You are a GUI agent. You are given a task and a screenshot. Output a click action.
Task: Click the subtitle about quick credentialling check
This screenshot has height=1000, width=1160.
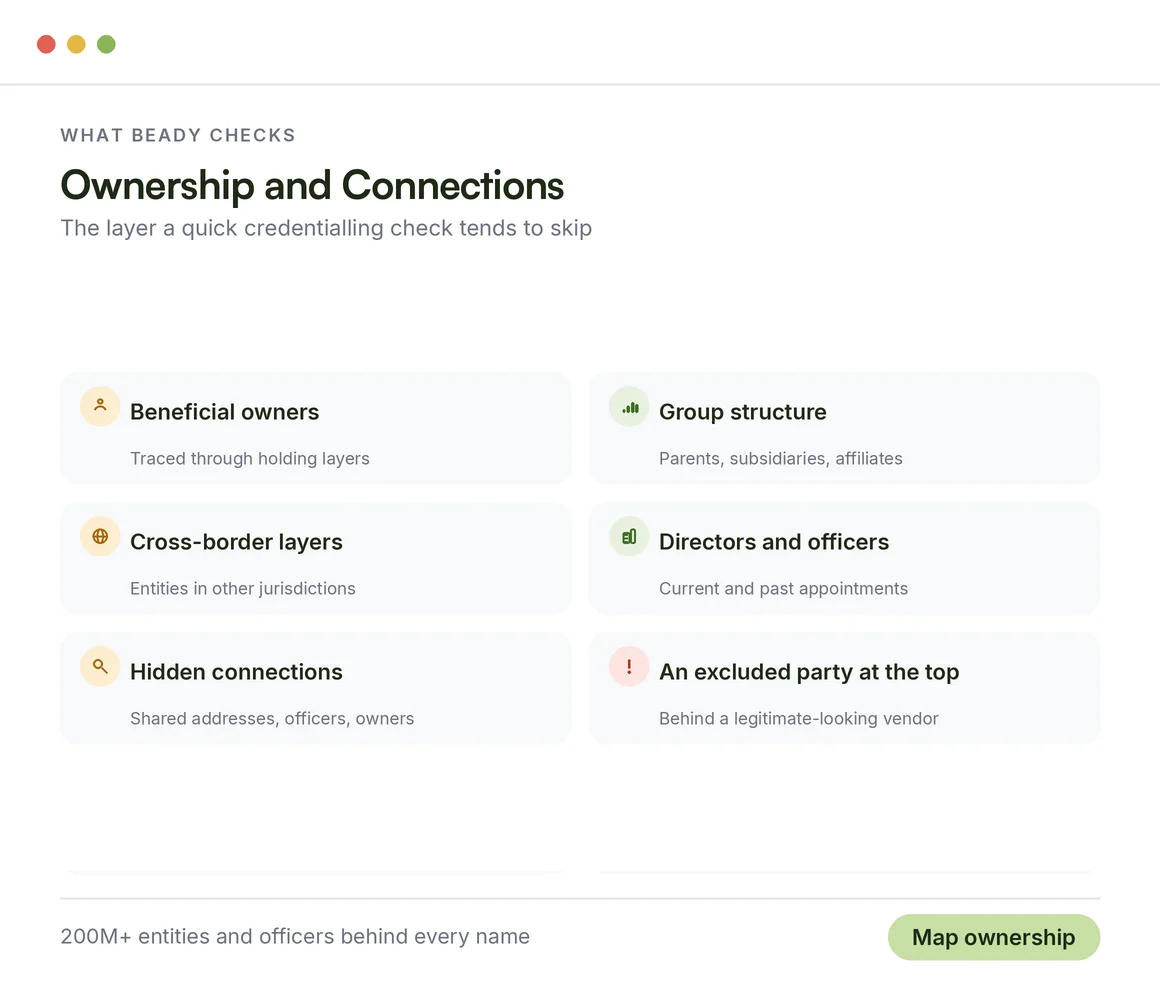coord(326,229)
